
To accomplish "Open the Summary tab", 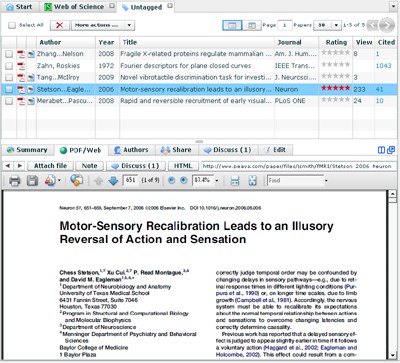I will click(x=27, y=150).
